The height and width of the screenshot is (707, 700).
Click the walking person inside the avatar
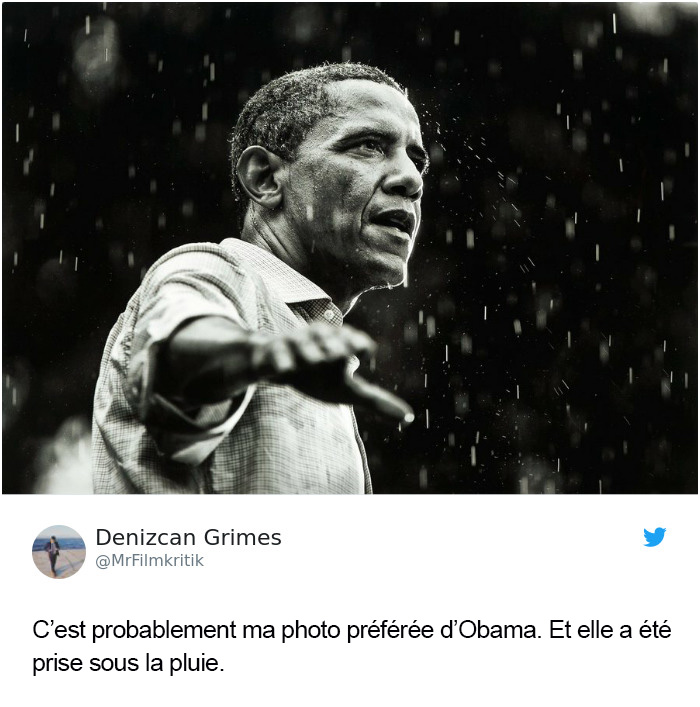click(x=53, y=555)
